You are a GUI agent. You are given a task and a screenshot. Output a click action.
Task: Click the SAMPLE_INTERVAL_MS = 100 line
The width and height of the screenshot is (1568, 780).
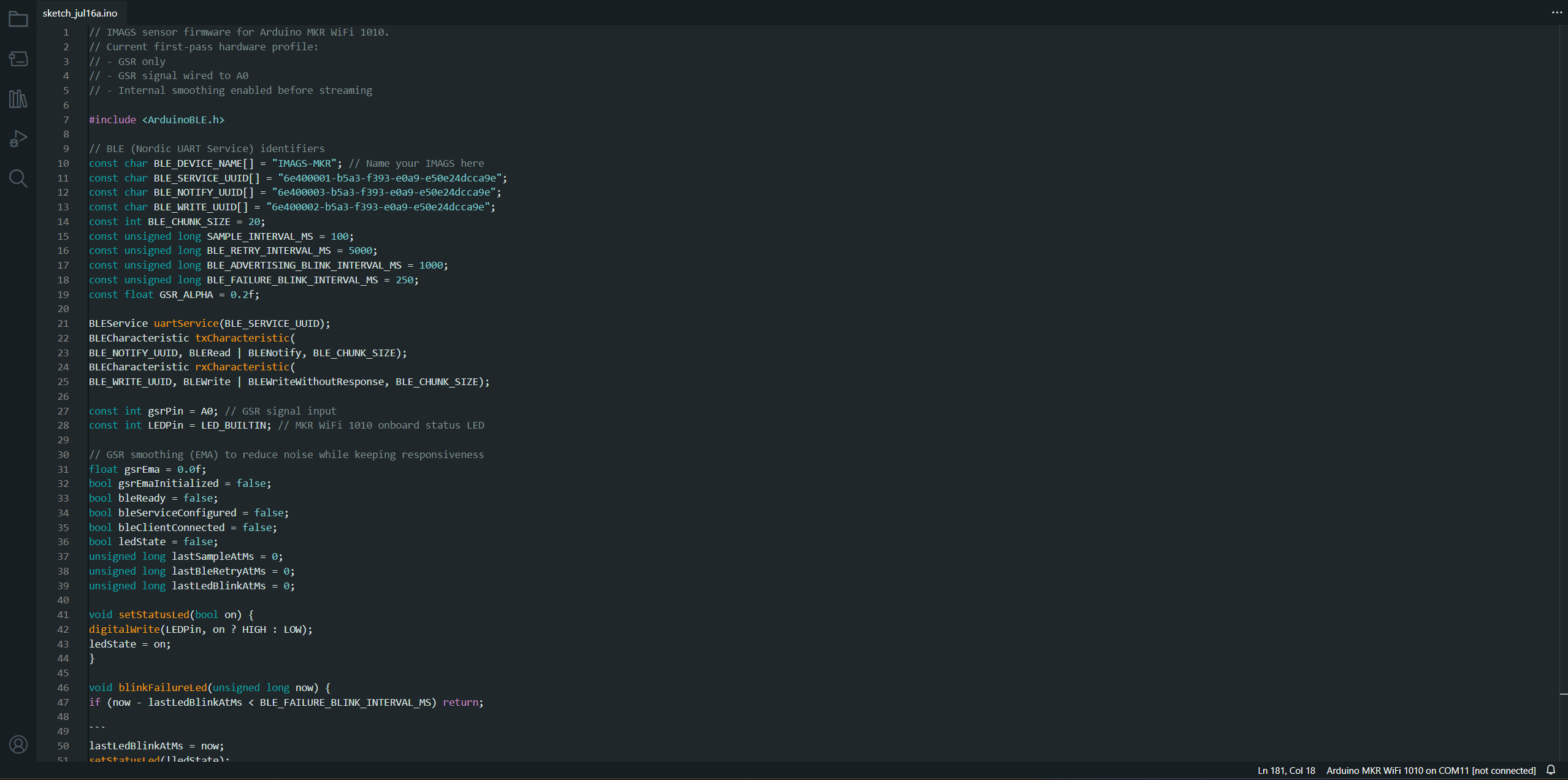pyautogui.click(x=221, y=236)
